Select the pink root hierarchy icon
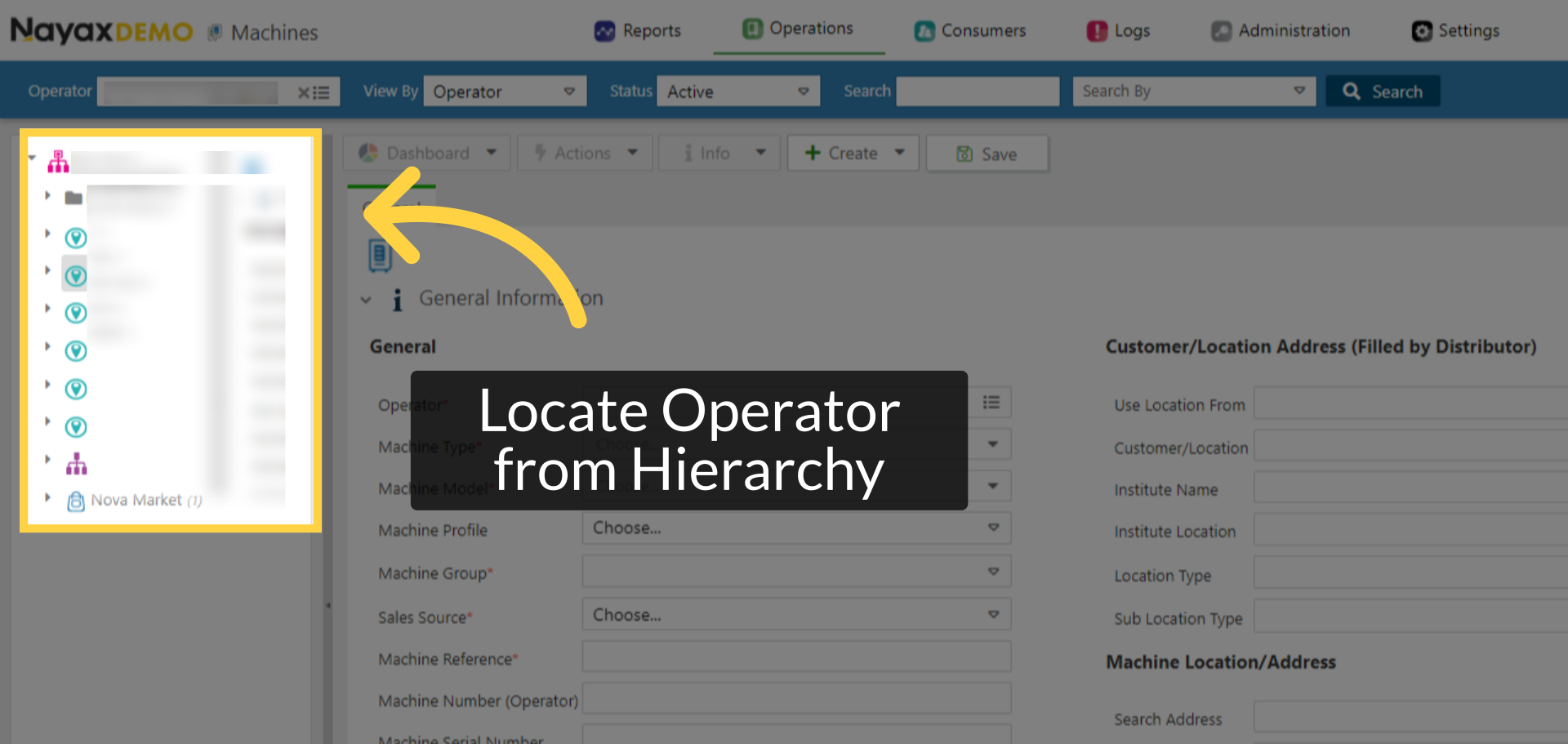This screenshot has width=1568, height=744. pos(58,162)
